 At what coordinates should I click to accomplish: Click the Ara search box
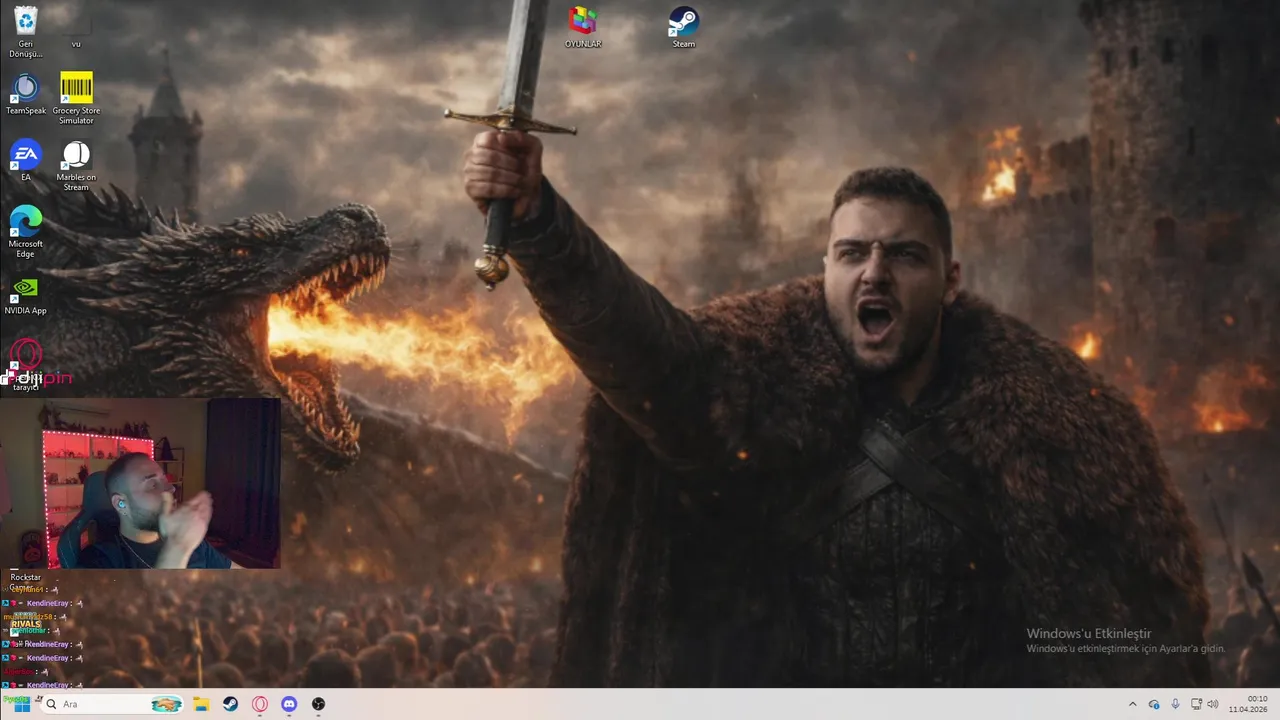tap(113, 704)
